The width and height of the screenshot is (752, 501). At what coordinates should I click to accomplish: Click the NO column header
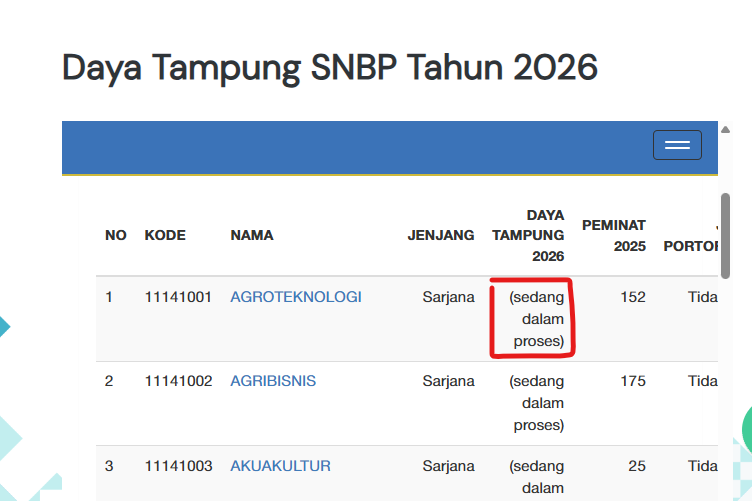click(x=116, y=235)
